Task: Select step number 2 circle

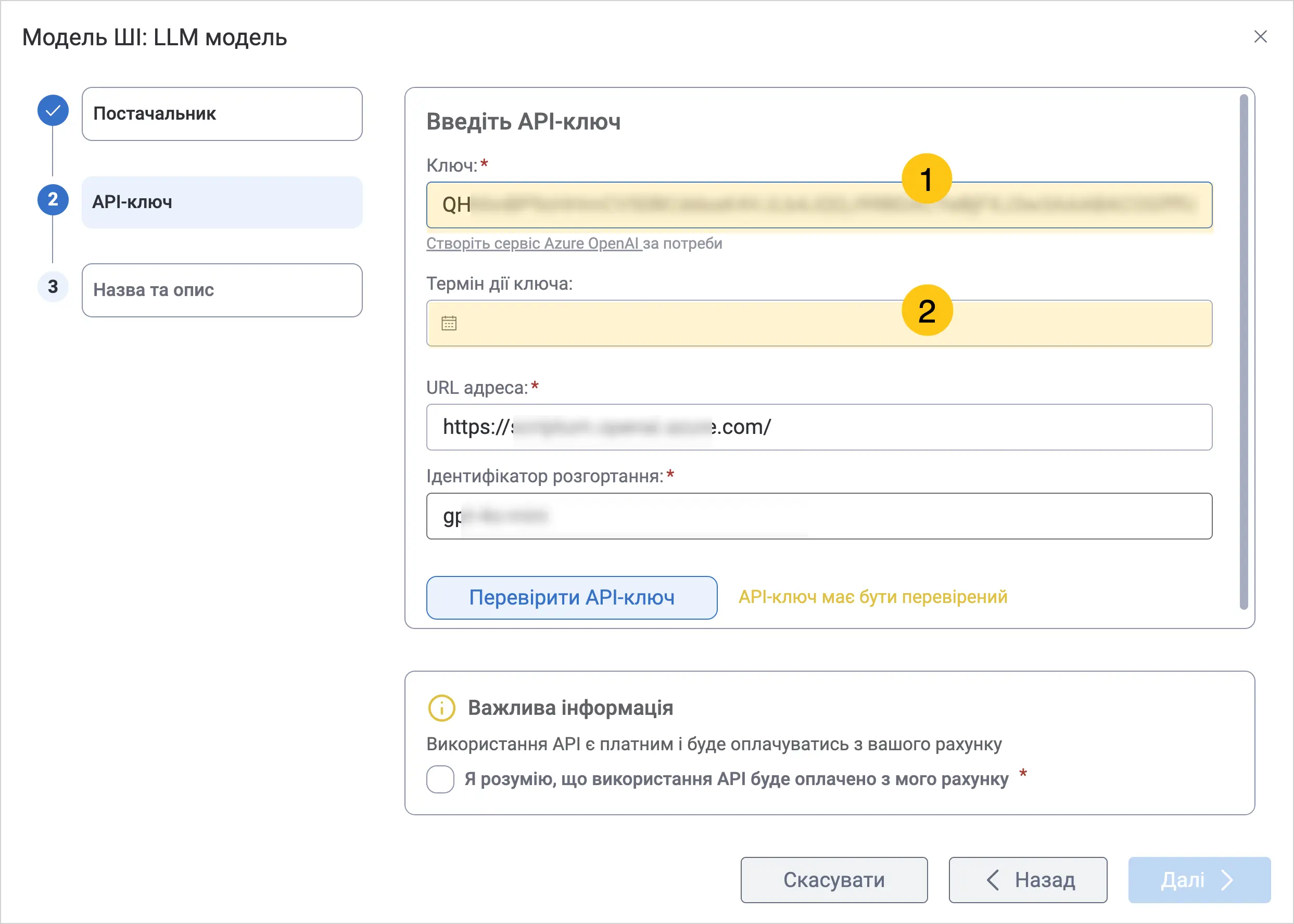Action: (53, 200)
